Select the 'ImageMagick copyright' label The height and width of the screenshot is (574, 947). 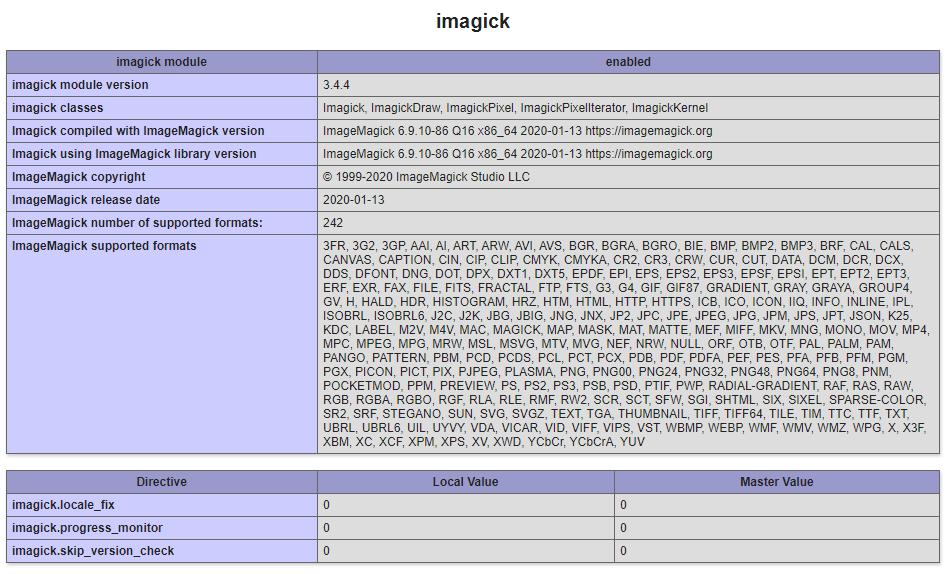pyautogui.click(x=79, y=176)
